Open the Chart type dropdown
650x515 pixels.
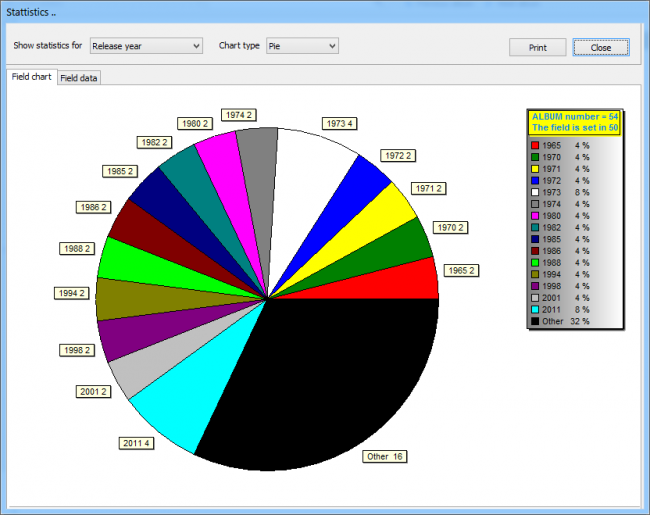click(302, 46)
